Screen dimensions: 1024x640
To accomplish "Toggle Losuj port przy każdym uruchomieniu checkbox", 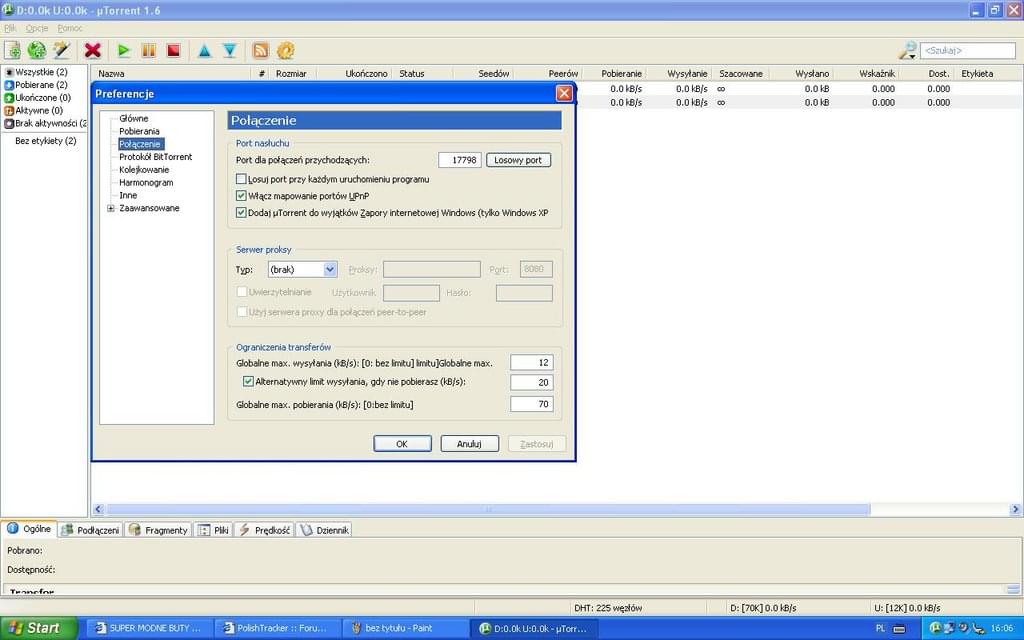I will [x=241, y=179].
